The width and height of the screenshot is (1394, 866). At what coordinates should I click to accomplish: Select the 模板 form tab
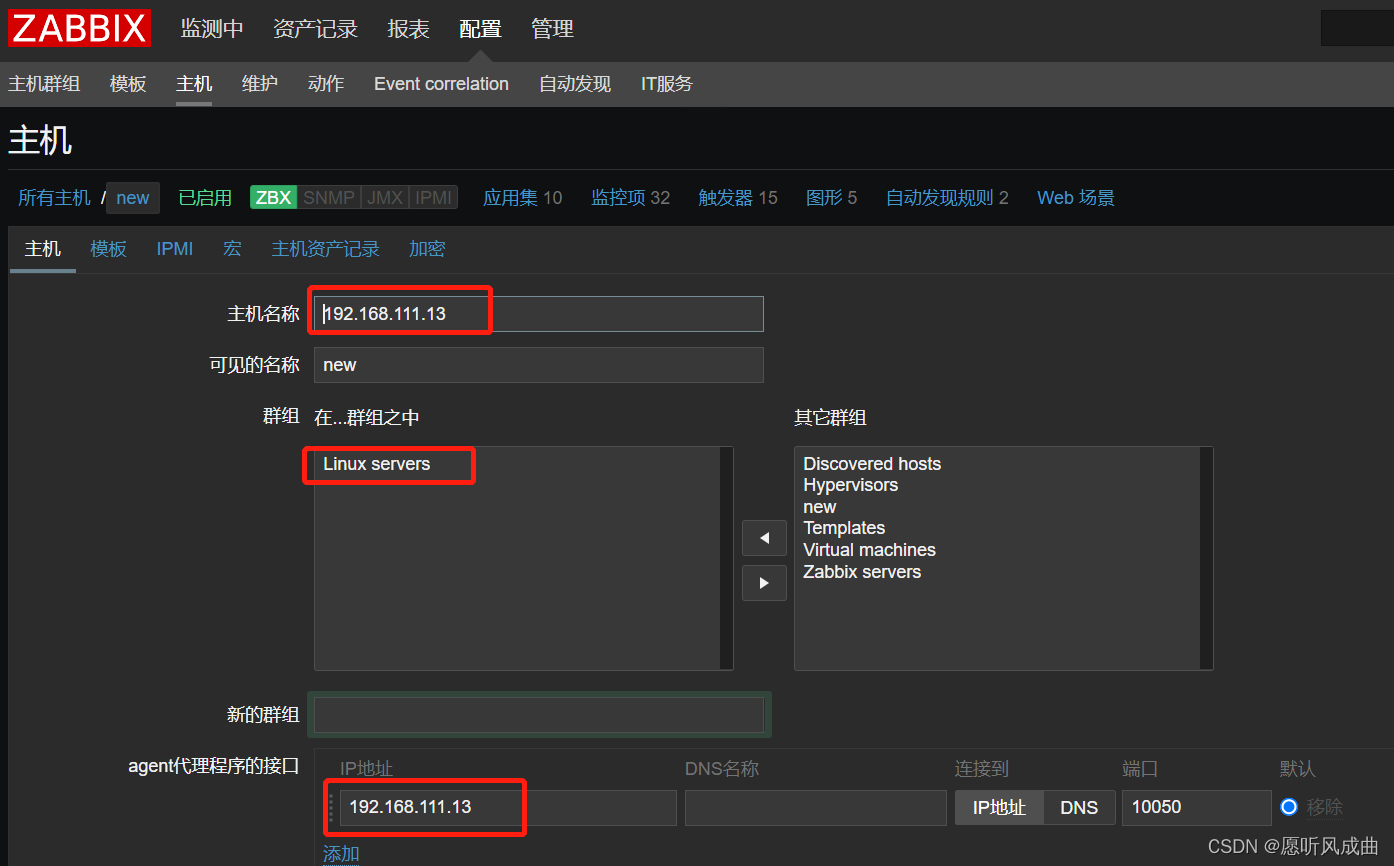pyautogui.click(x=108, y=249)
